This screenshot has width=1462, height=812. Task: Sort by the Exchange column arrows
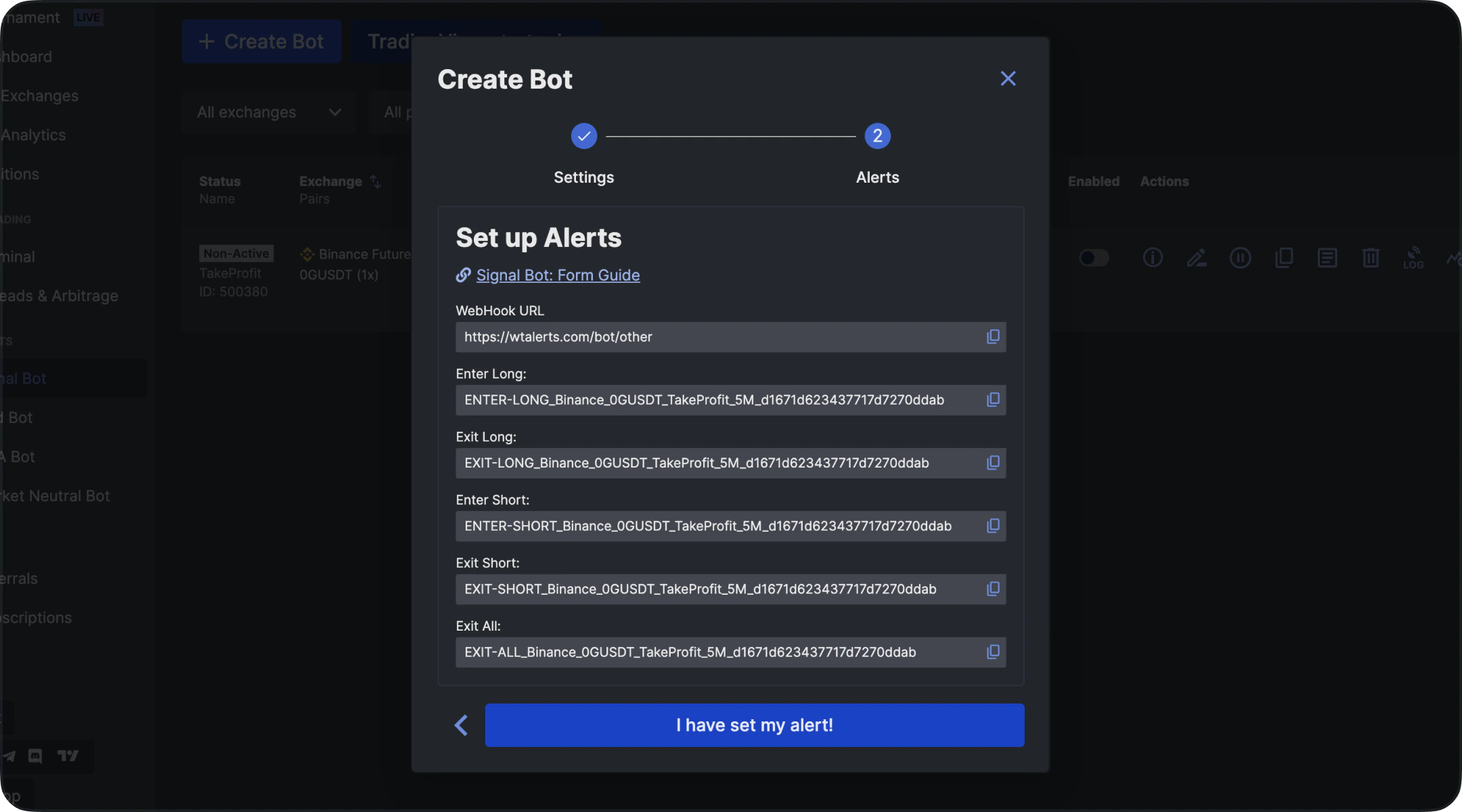click(376, 181)
